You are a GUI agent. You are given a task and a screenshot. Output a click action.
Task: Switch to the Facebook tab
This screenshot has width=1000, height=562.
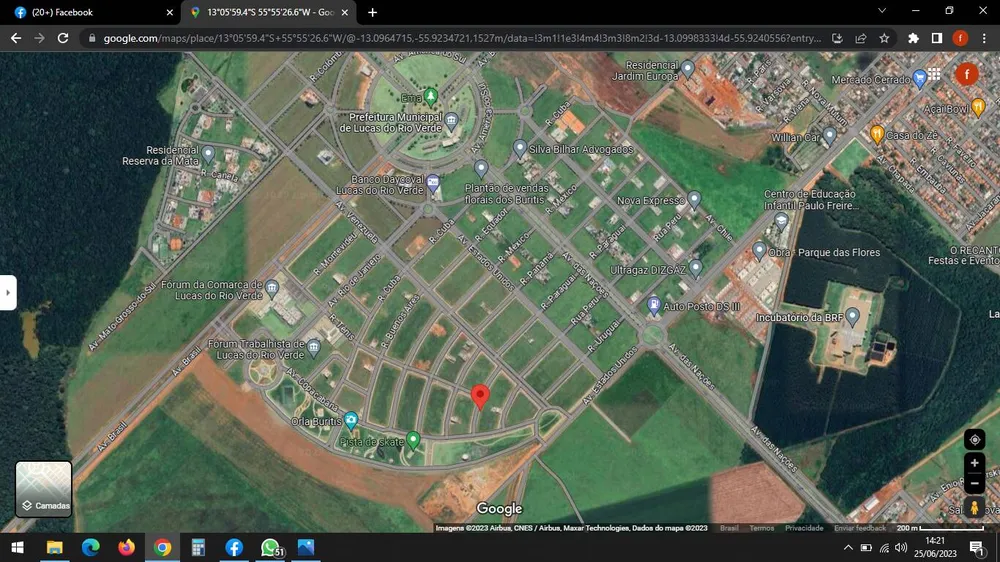[91, 12]
